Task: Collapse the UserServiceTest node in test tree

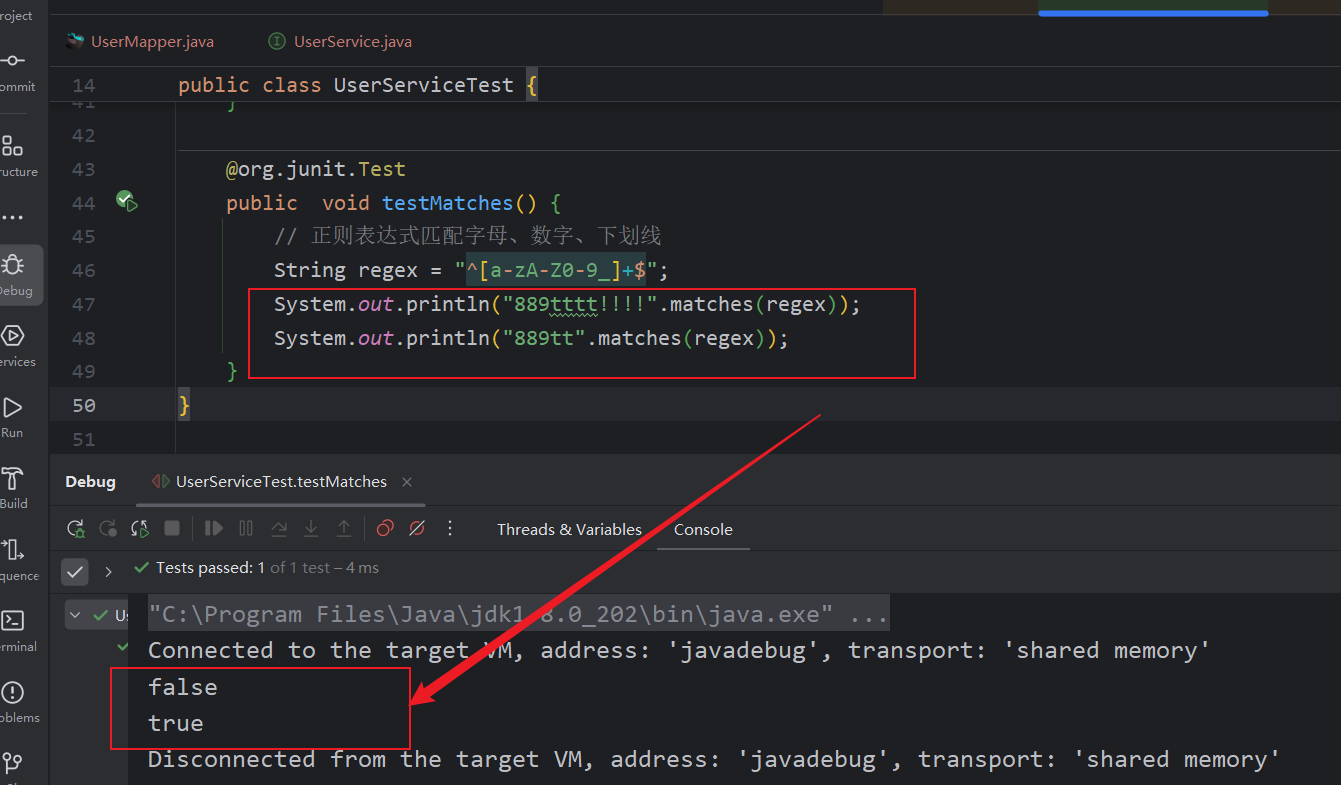Action: pos(76,615)
